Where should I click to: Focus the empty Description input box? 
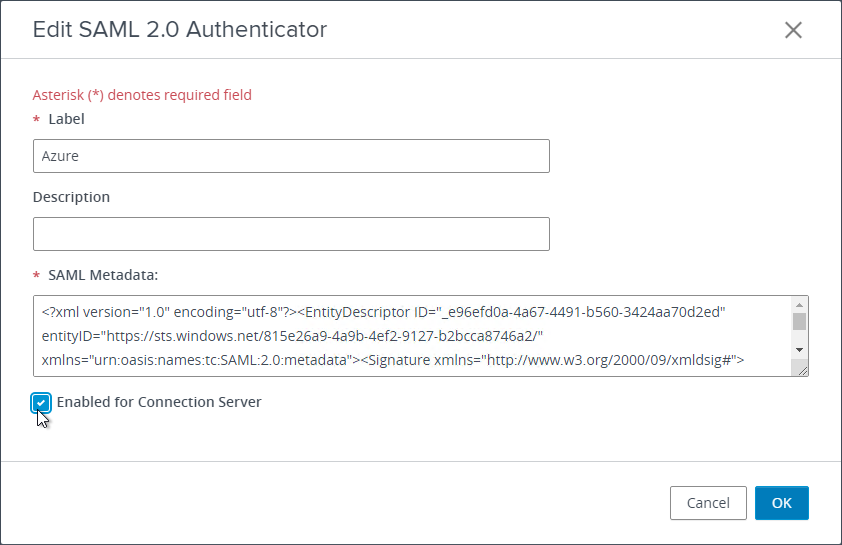click(291, 234)
